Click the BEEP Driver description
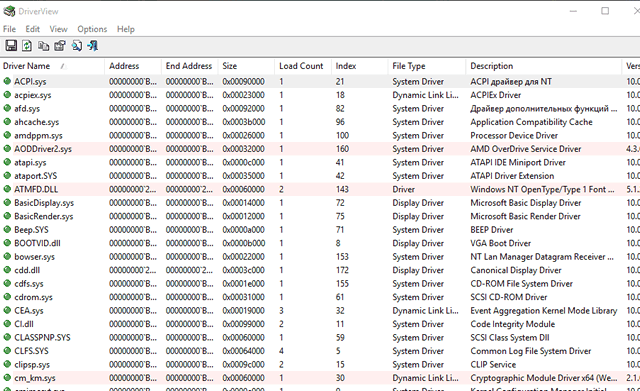Viewport: 640px width, 391px height. (491, 229)
